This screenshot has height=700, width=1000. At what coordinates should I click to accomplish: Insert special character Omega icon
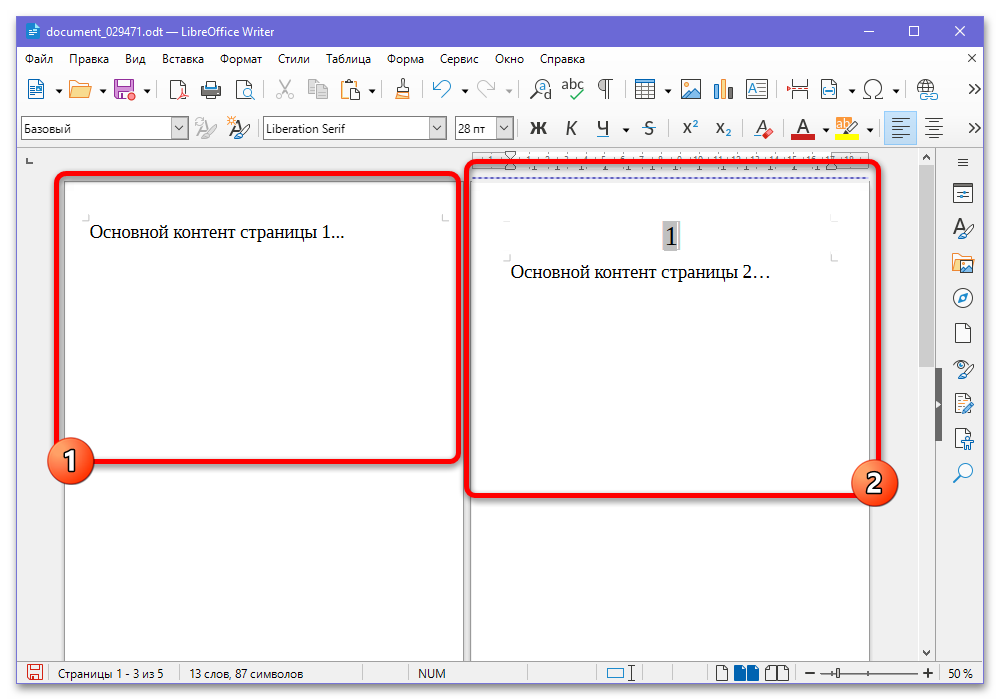872,90
